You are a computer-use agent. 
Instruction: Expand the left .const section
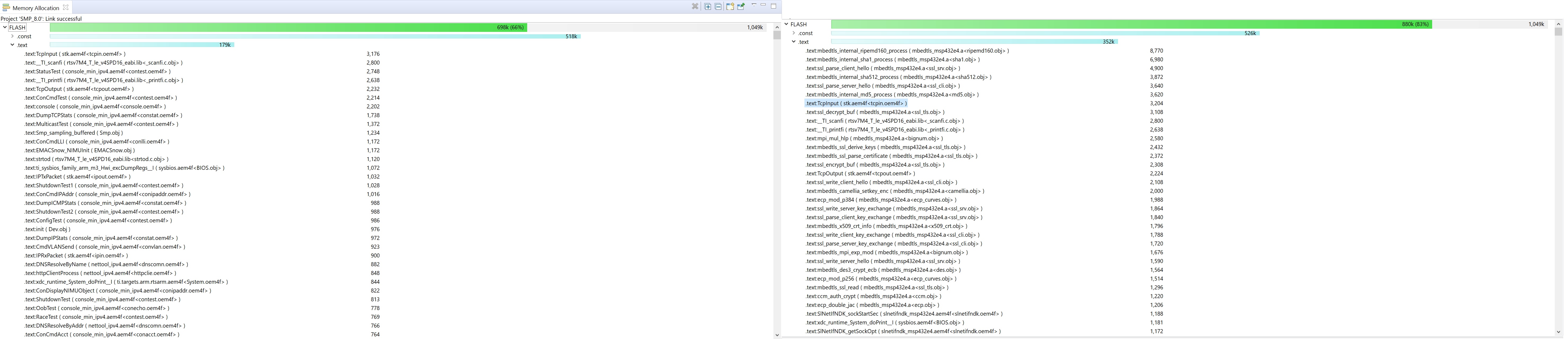pos(12,36)
